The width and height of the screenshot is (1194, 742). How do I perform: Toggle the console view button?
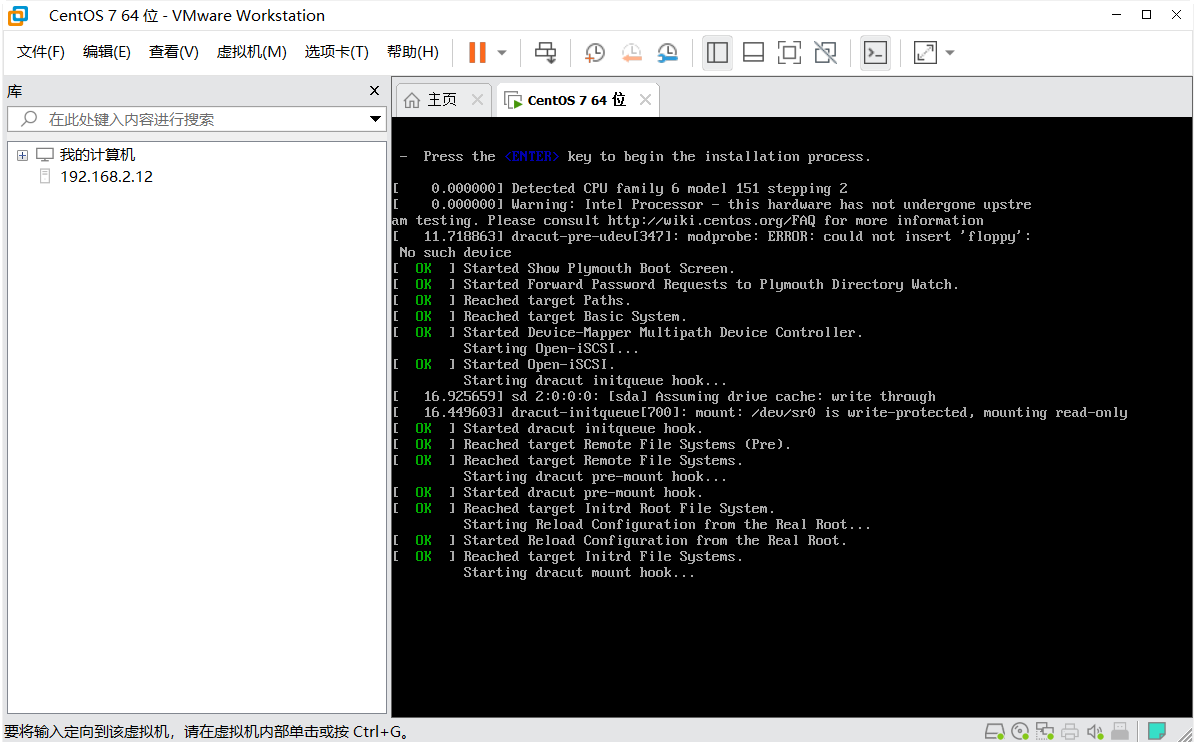coord(875,52)
